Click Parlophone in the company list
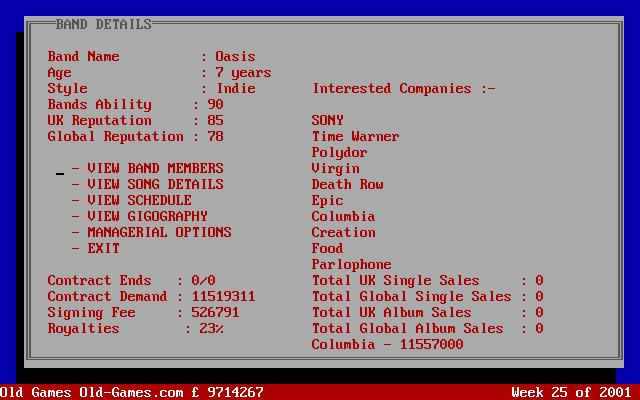This screenshot has width=640, height=400. coord(351,264)
